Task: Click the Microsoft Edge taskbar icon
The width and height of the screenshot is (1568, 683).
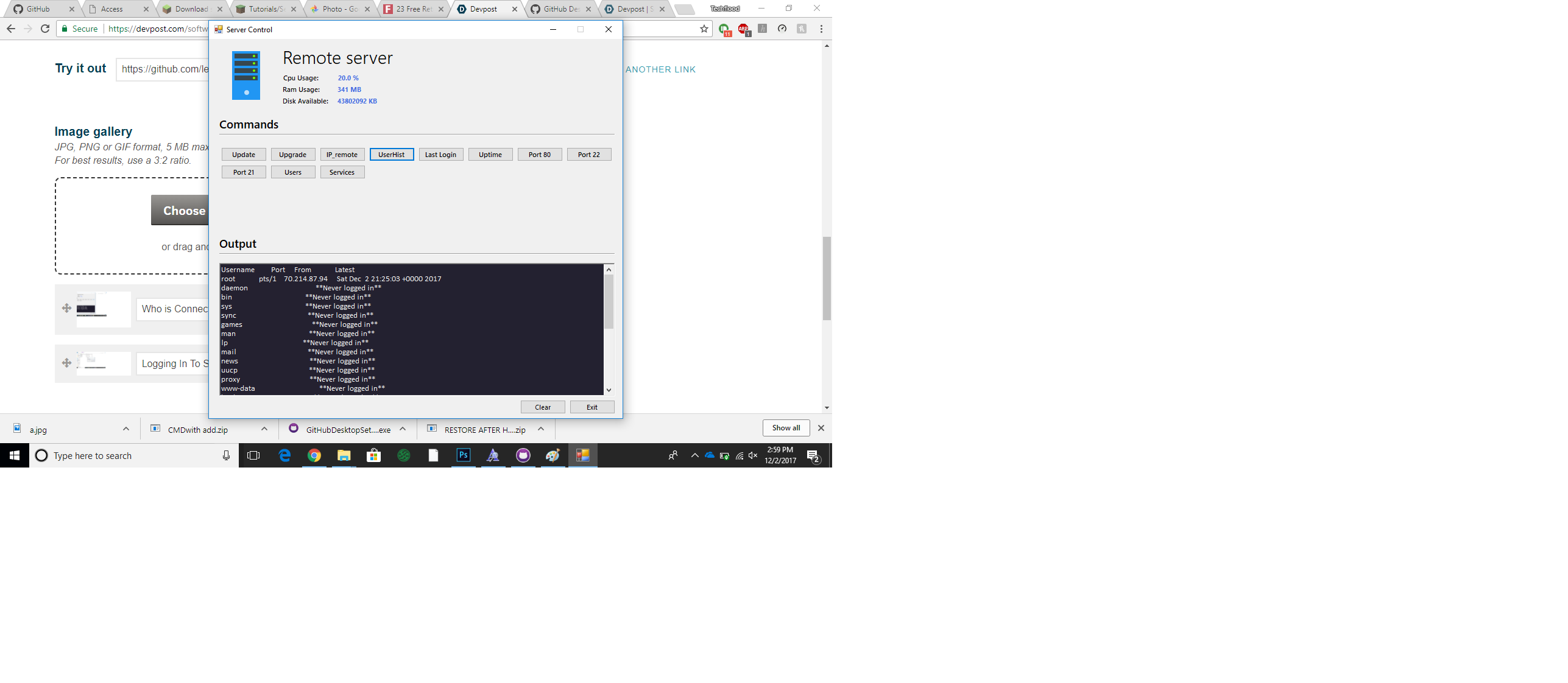Action: point(284,455)
